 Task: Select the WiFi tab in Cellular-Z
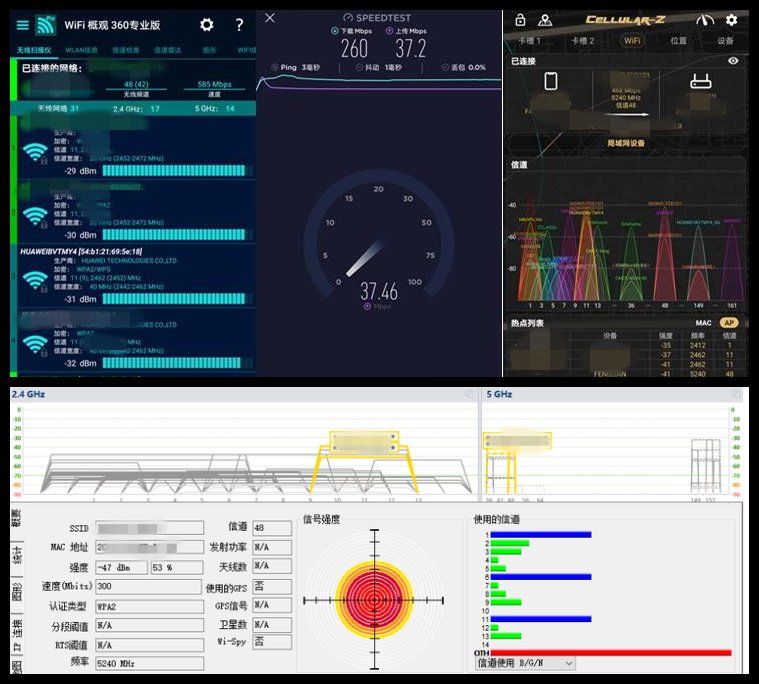(632, 41)
